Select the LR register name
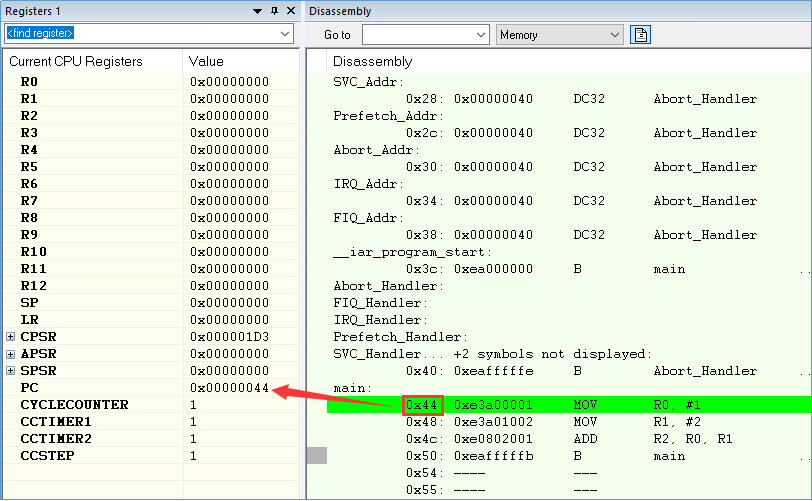 click(29, 320)
